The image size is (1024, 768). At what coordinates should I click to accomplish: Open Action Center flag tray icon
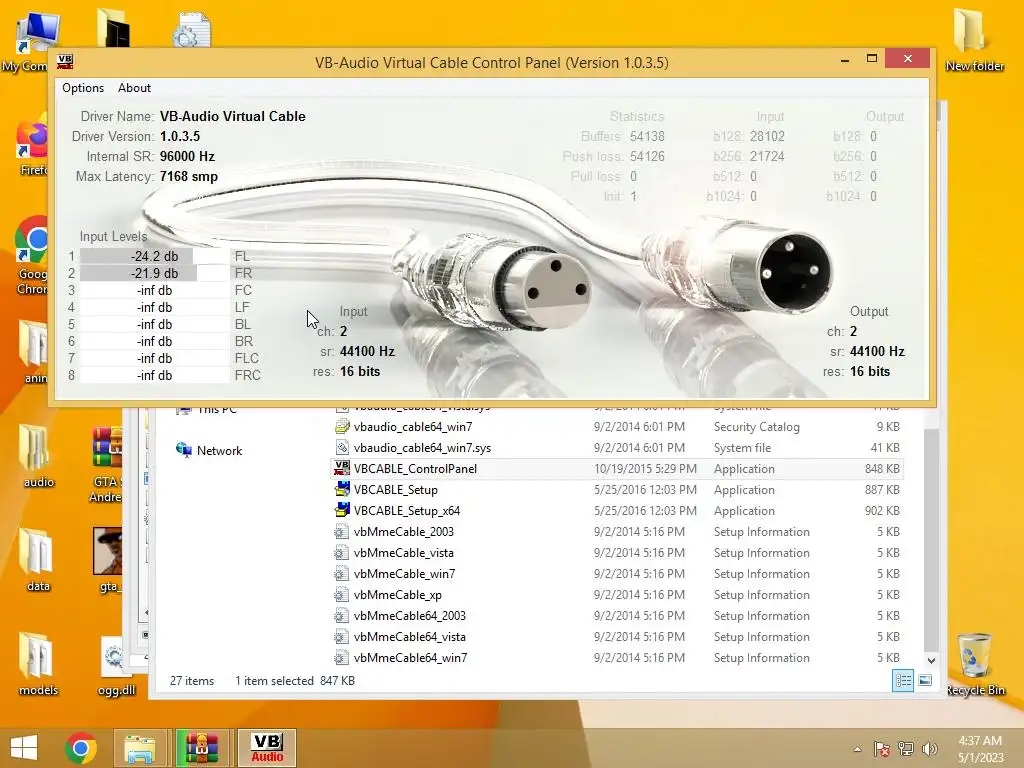point(882,749)
